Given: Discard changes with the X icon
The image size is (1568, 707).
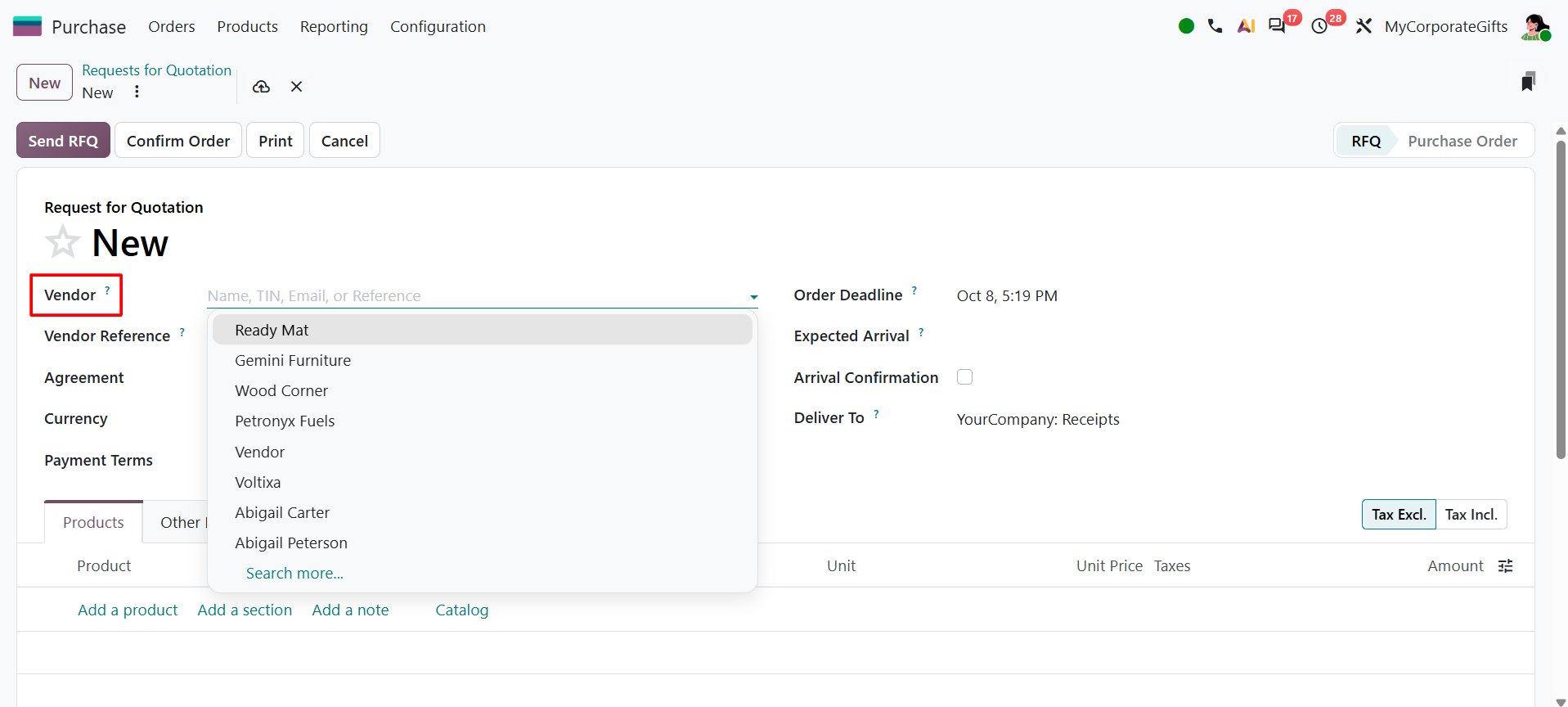Looking at the screenshot, I should pos(297,87).
